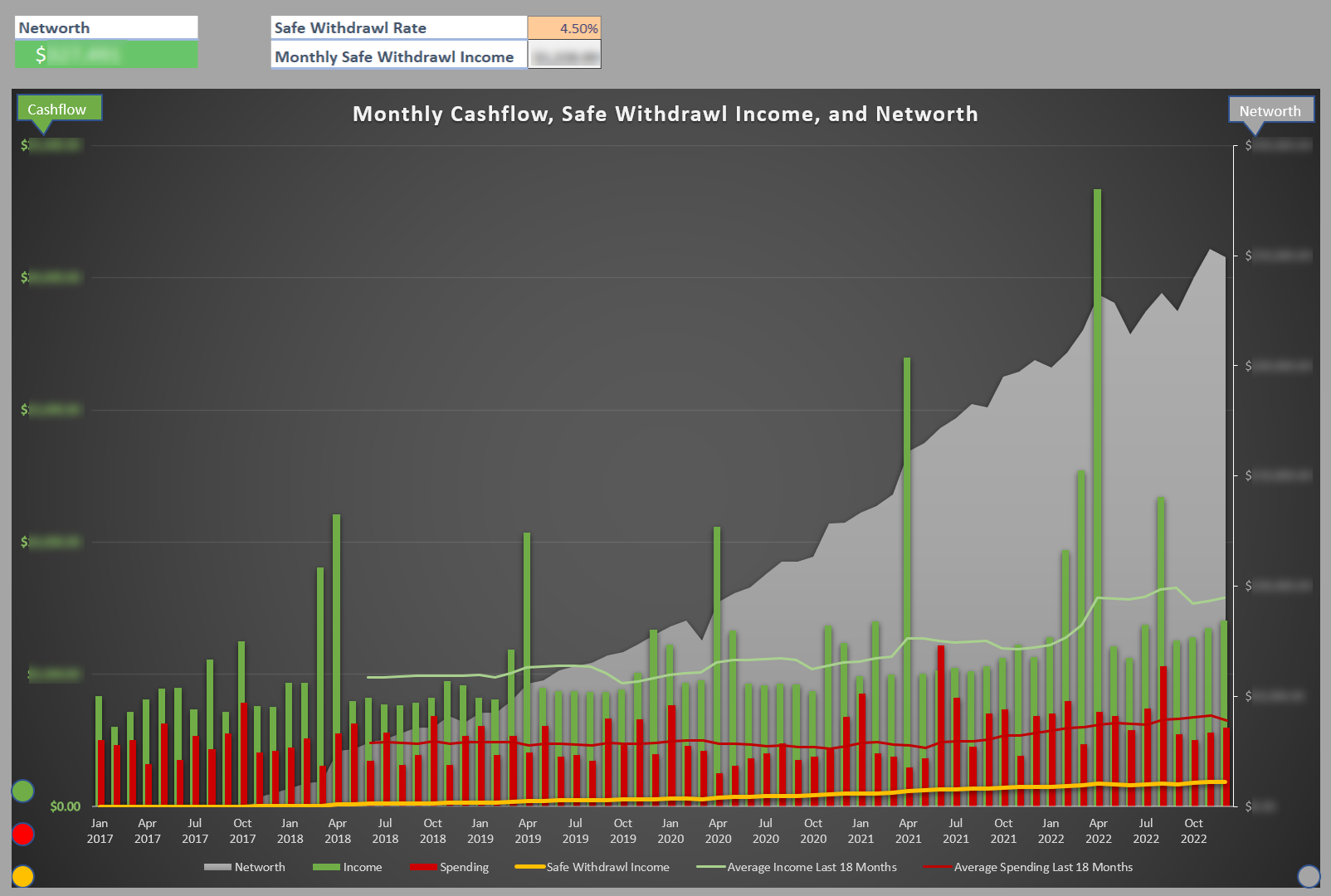Click the gray circle at chart's bottom right

1309,876
